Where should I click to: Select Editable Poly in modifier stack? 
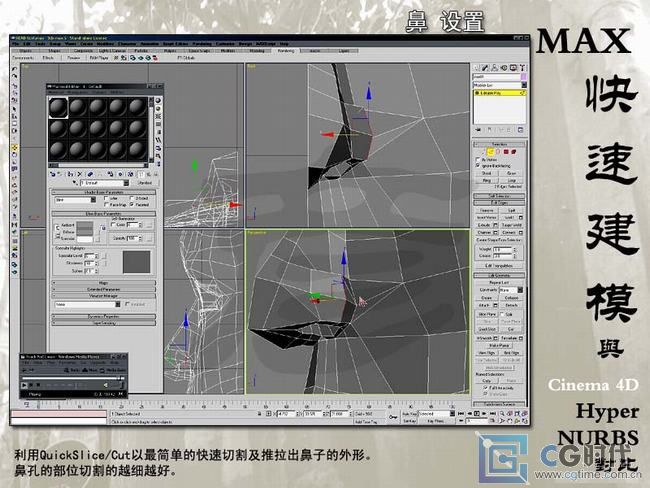[500, 93]
